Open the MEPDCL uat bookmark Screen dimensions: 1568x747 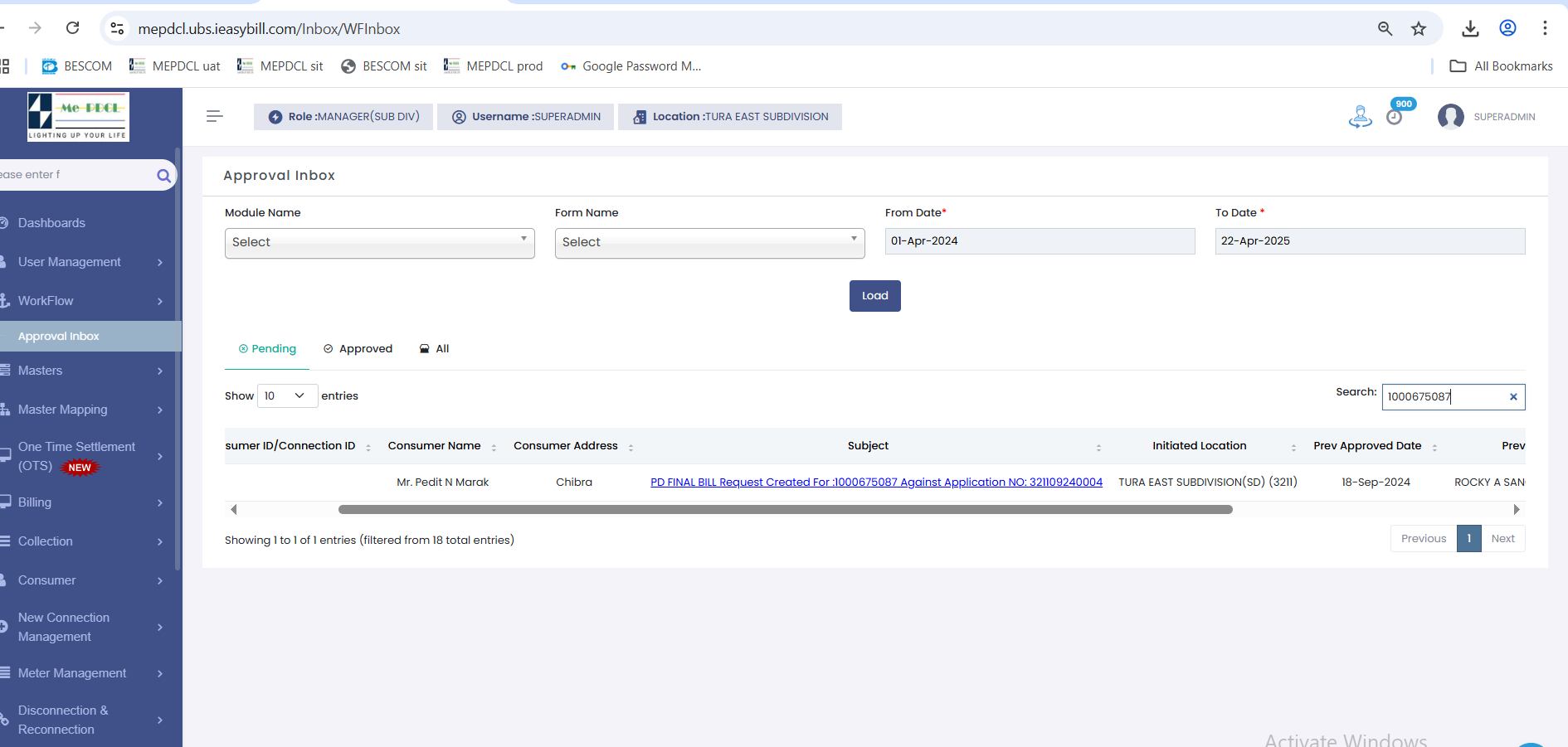(175, 66)
